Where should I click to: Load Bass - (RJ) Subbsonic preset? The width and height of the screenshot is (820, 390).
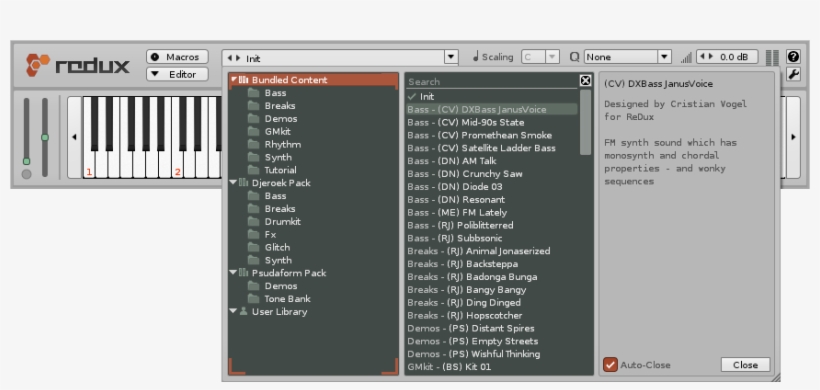(x=492, y=238)
